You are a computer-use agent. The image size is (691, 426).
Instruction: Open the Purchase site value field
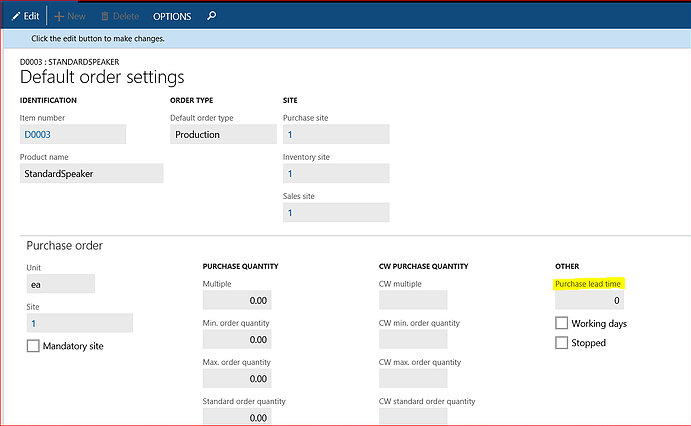(336, 134)
